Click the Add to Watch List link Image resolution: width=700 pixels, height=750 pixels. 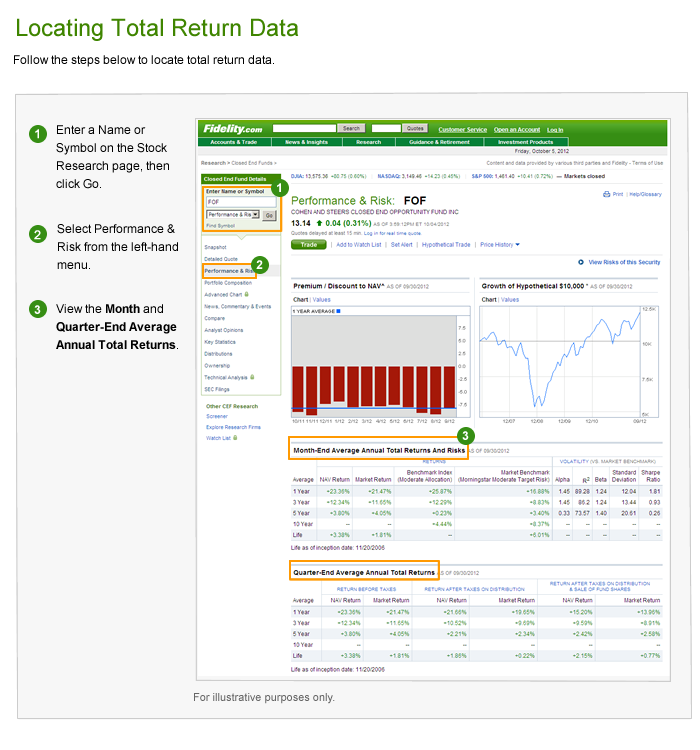[x=358, y=244]
